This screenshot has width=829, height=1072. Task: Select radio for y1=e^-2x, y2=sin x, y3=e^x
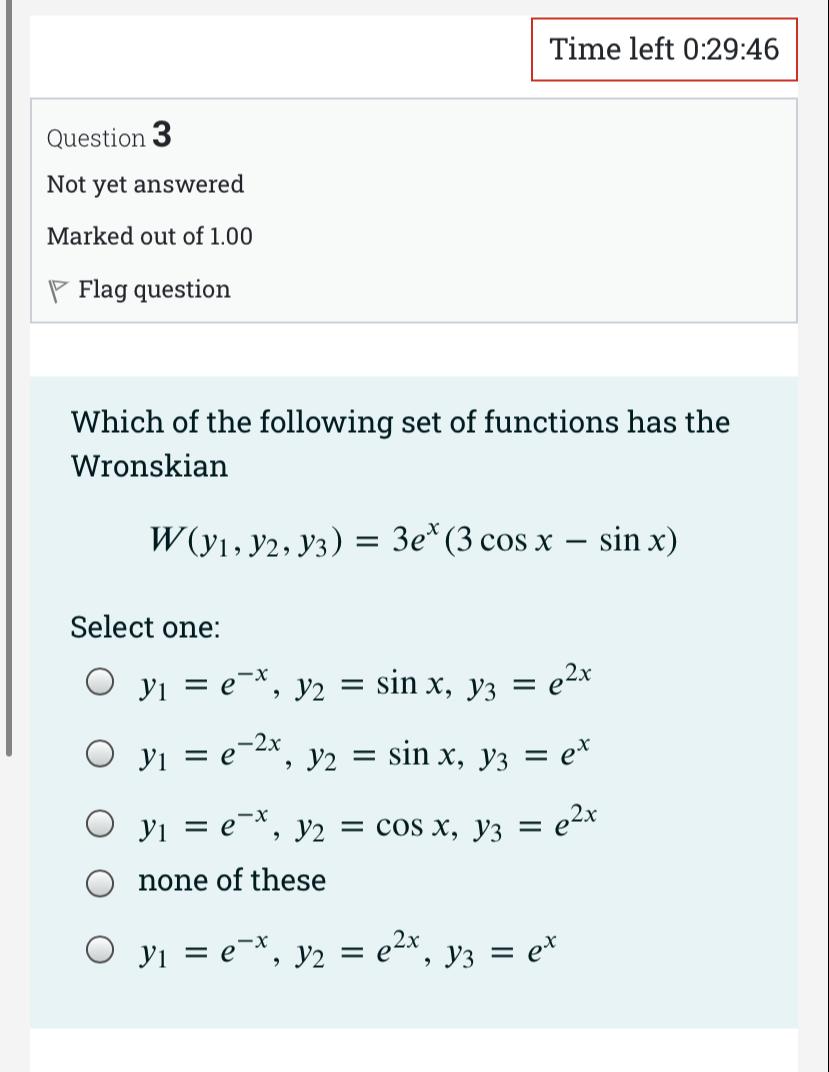101,753
